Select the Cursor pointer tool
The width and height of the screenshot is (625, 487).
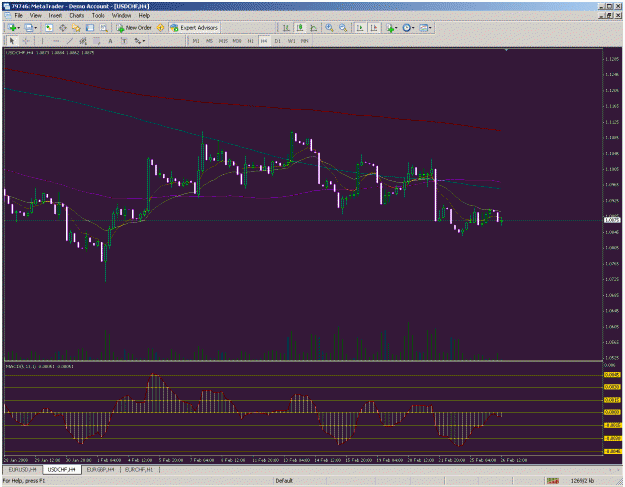[12, 41]
